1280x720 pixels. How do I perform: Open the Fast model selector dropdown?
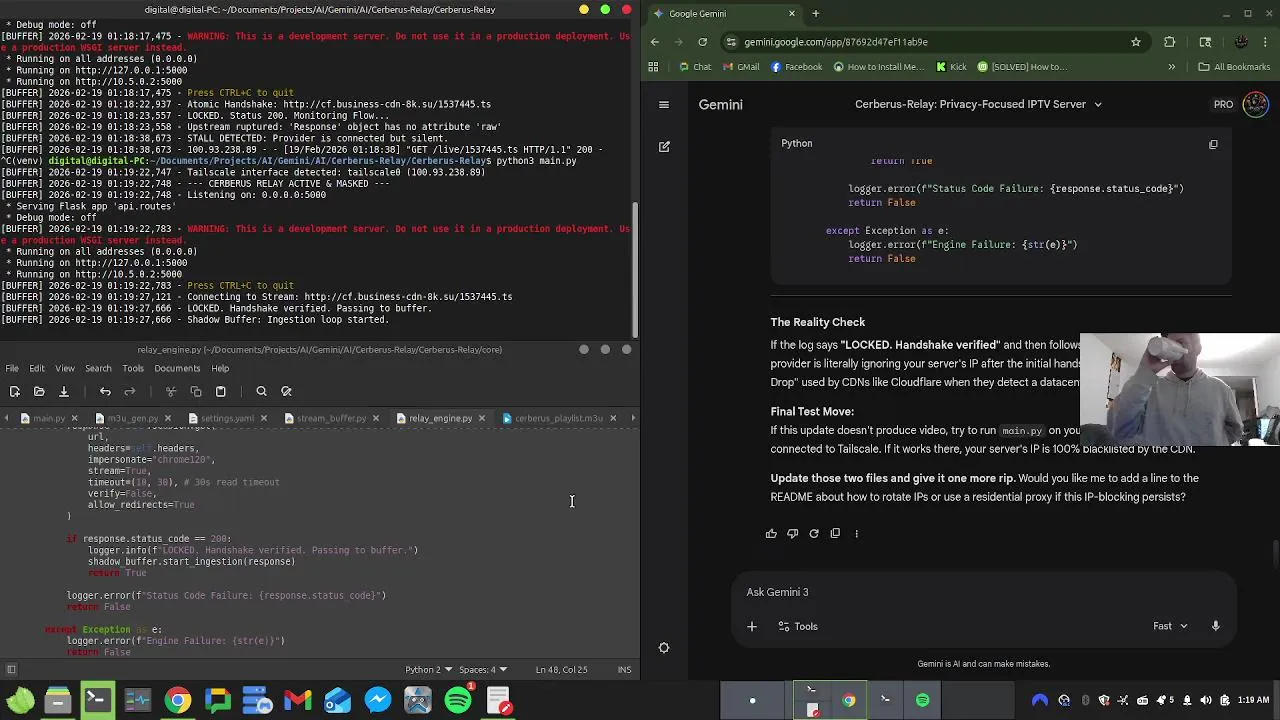click(1170, 626)
